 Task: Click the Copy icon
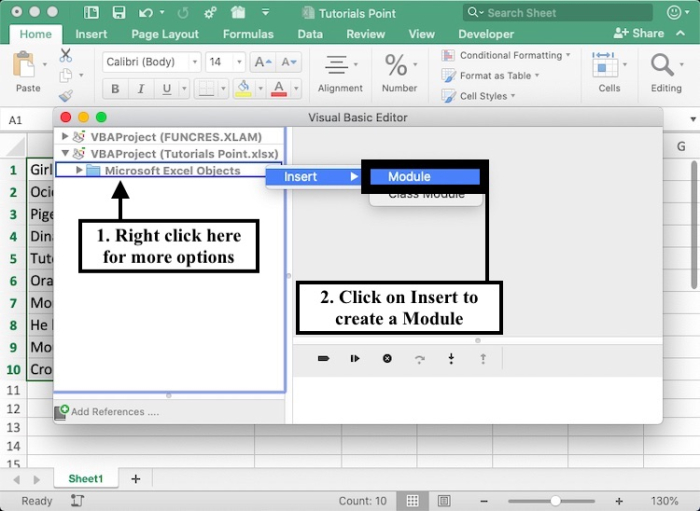click(x=66, y=75)
